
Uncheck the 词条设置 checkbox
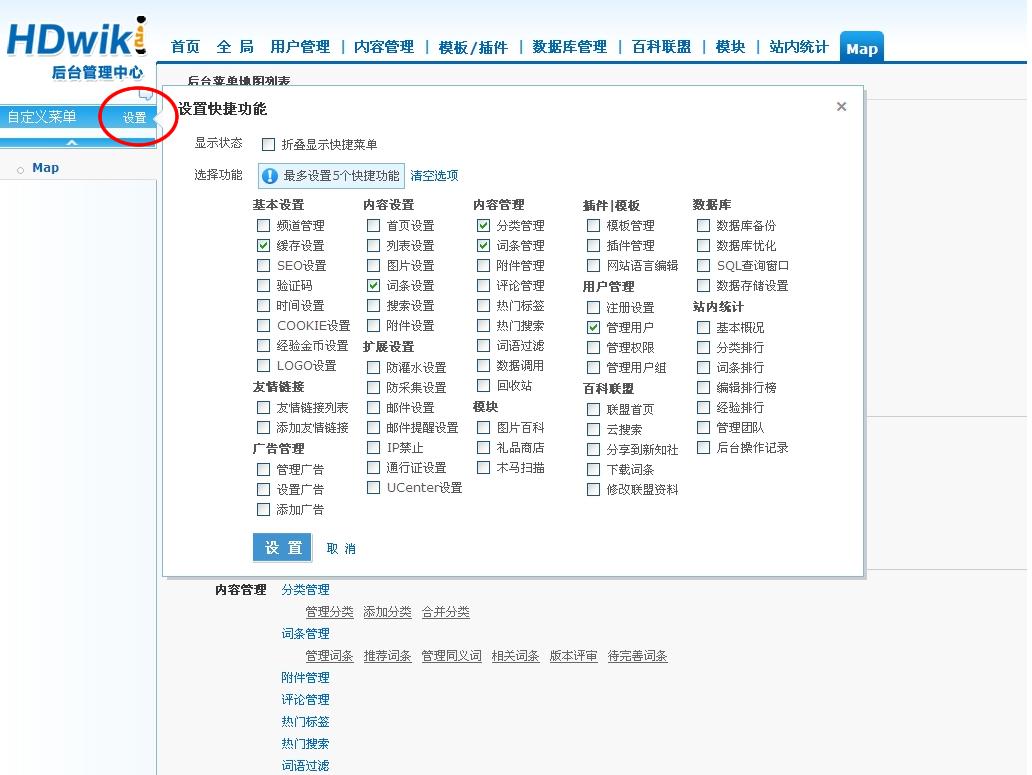tap(373, 286)
